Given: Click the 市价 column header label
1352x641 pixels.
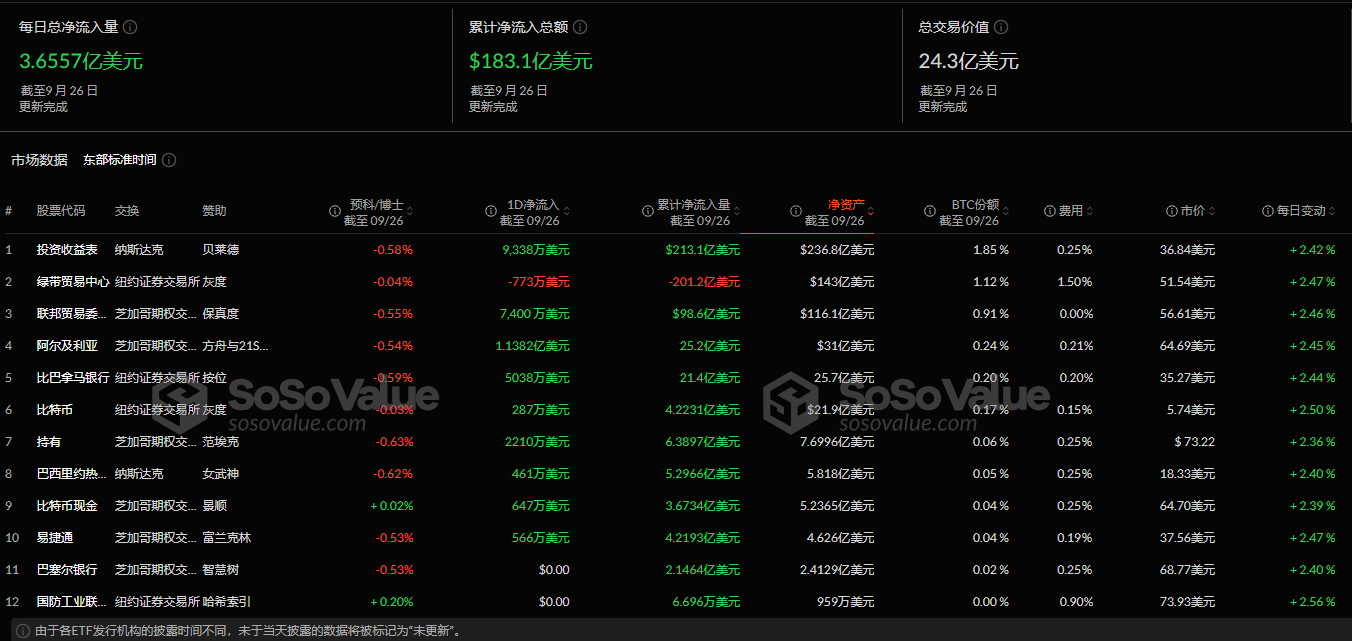Looking at the screenshot, I should (1193, 211).
